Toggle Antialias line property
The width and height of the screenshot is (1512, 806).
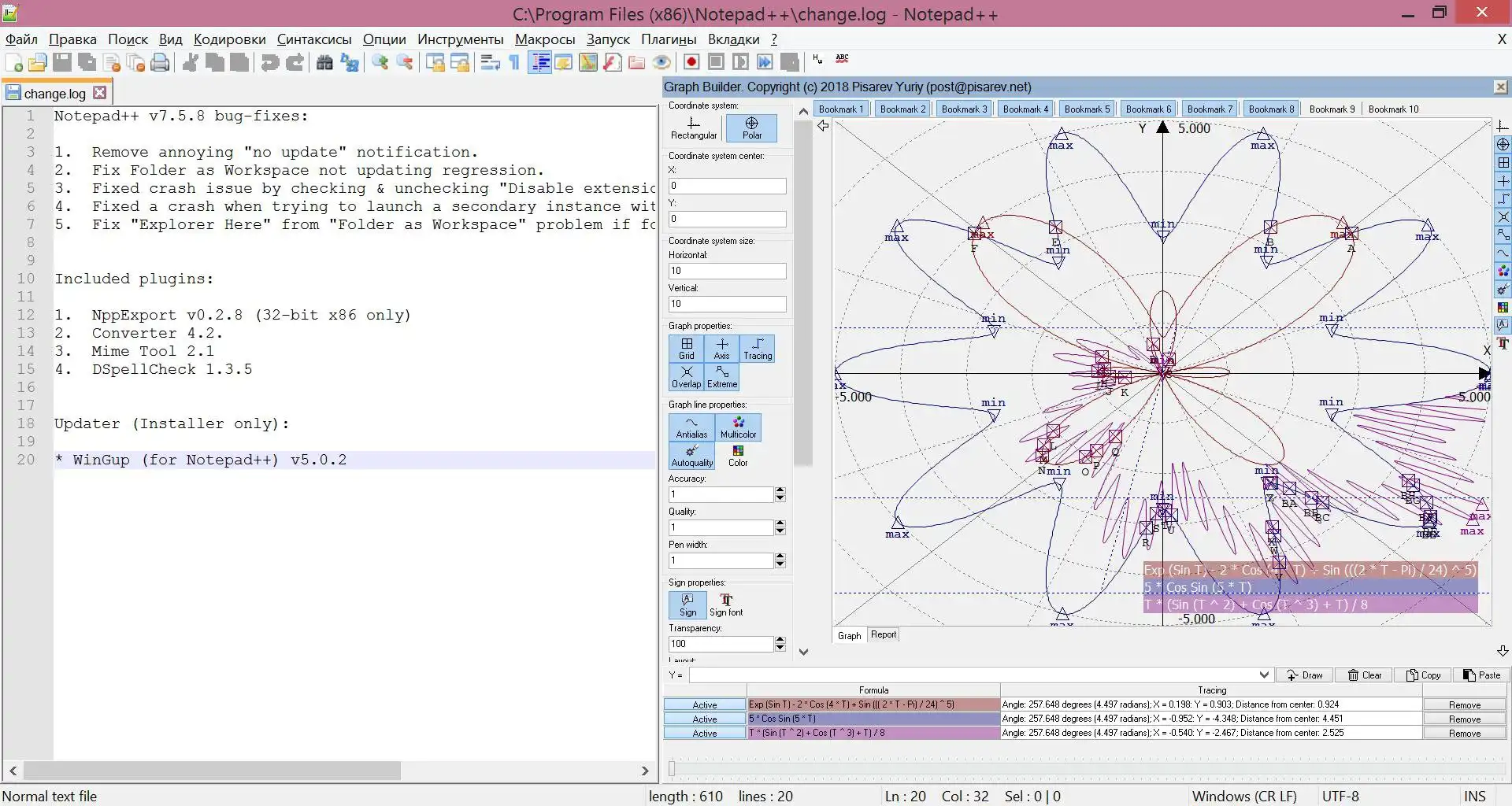[x=691, y=427]
